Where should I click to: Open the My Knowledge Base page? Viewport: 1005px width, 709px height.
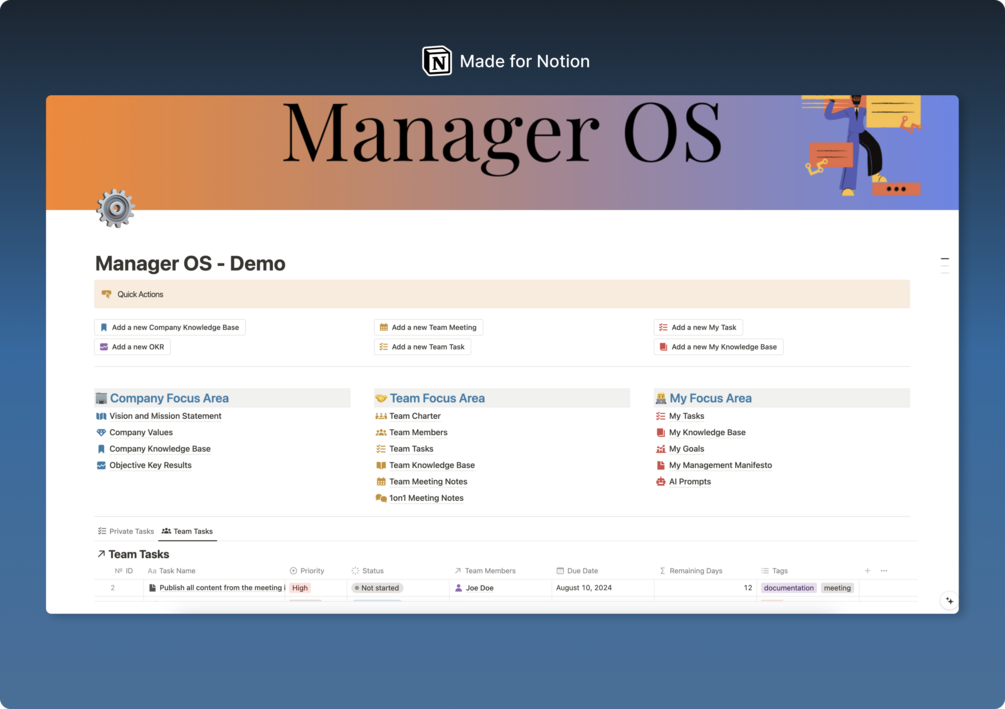coord(707,433)
